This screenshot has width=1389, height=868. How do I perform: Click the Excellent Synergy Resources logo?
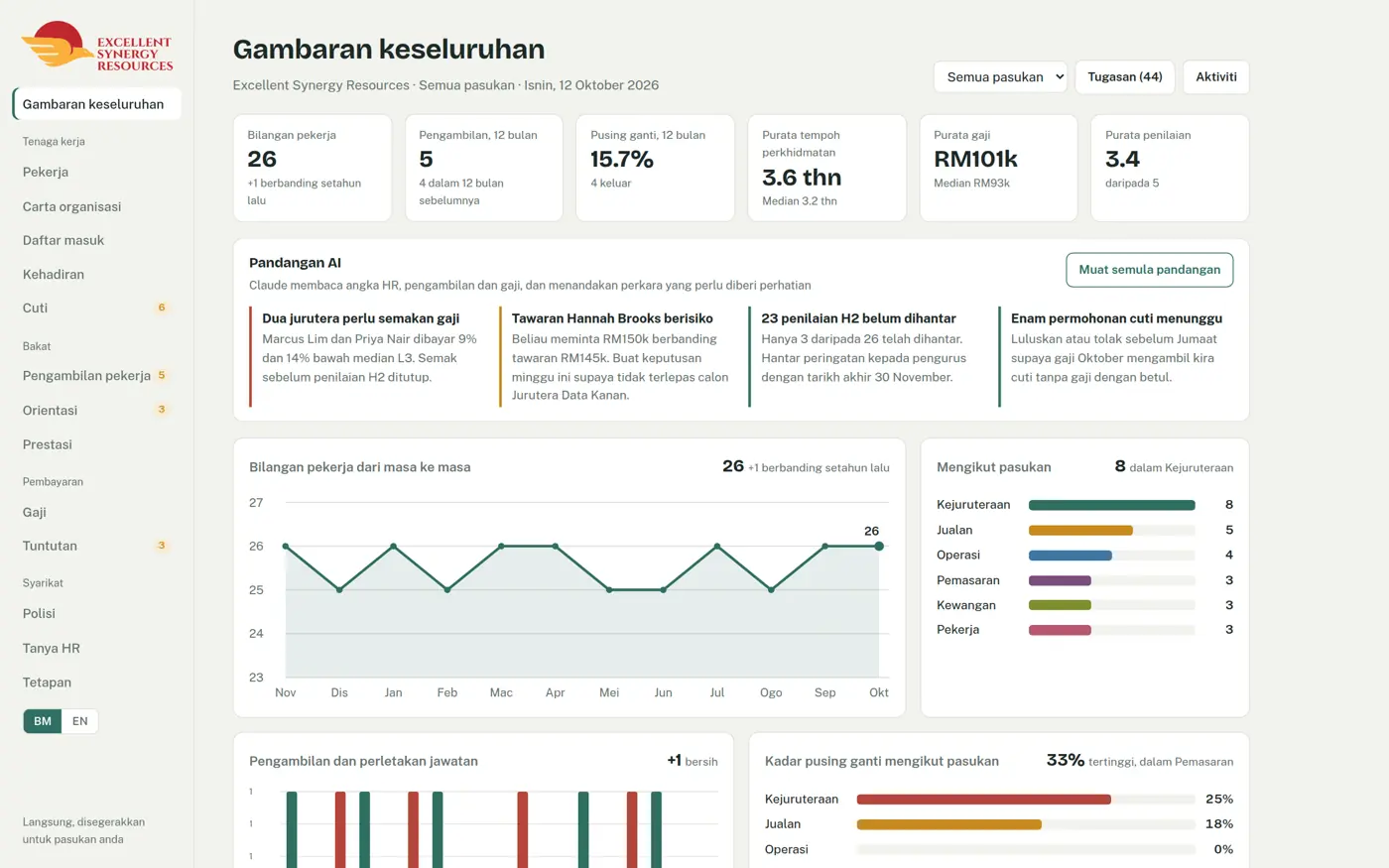tap(97, 46)
